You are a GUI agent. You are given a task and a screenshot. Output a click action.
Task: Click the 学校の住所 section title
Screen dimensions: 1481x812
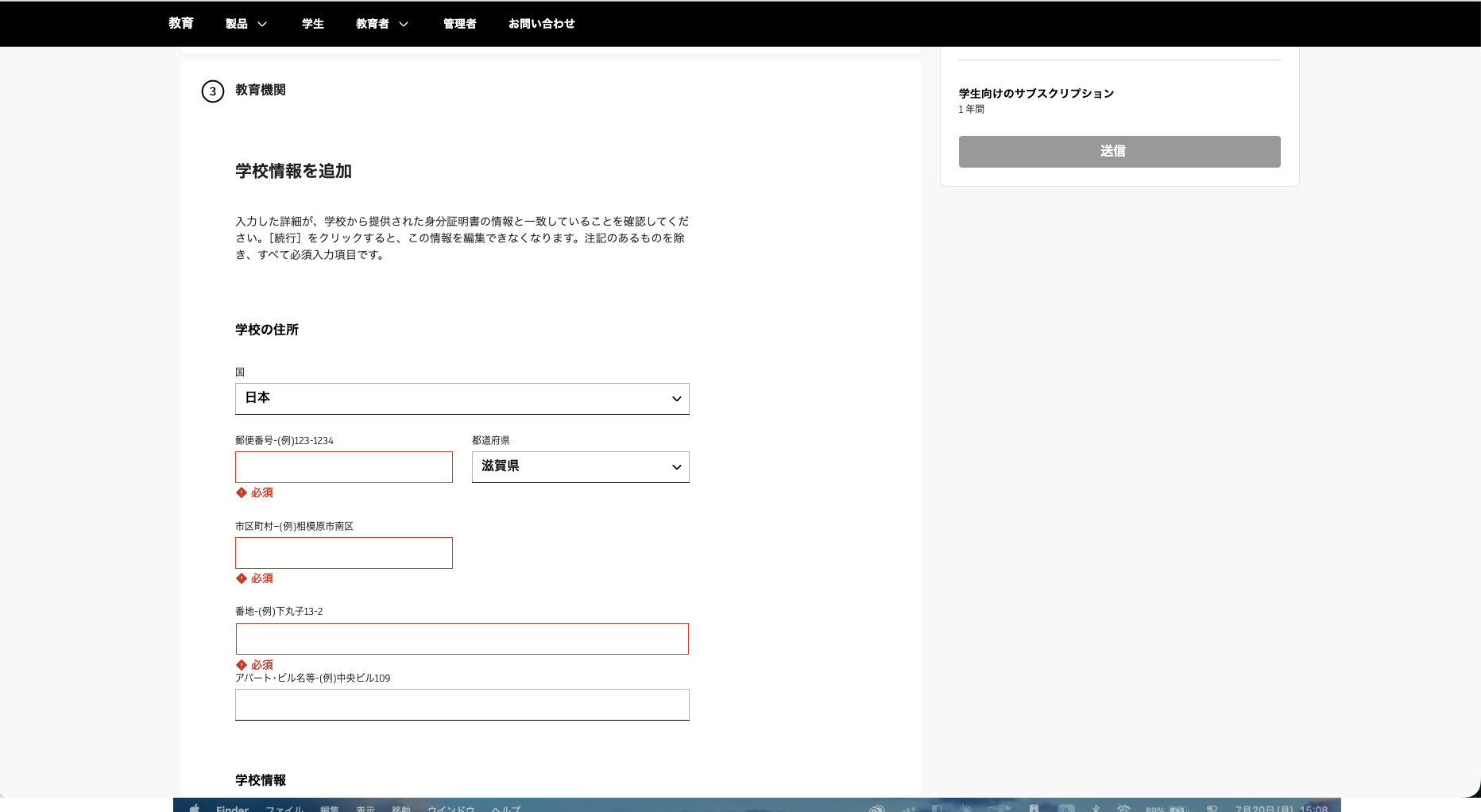267,330
